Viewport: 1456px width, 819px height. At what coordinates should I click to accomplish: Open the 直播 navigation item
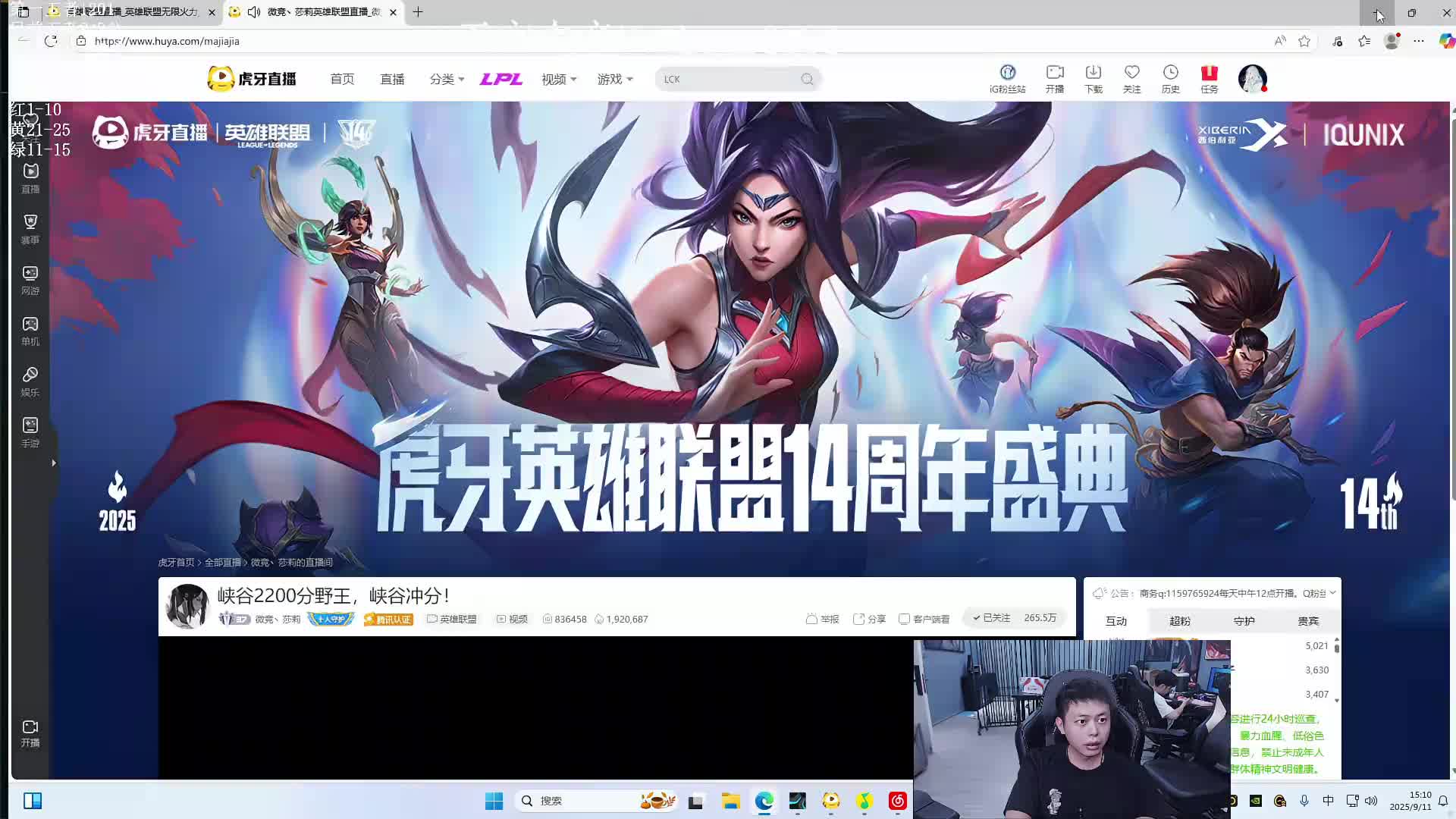tap(392, 79)
